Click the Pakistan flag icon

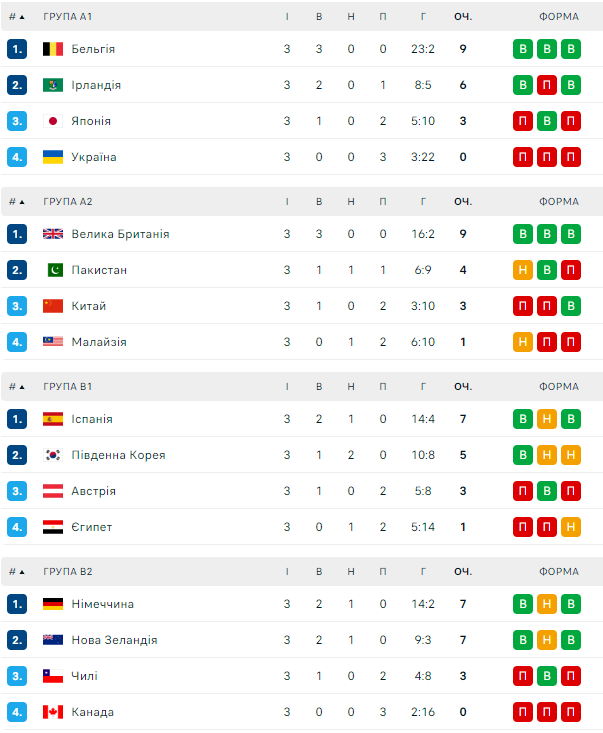53,270
